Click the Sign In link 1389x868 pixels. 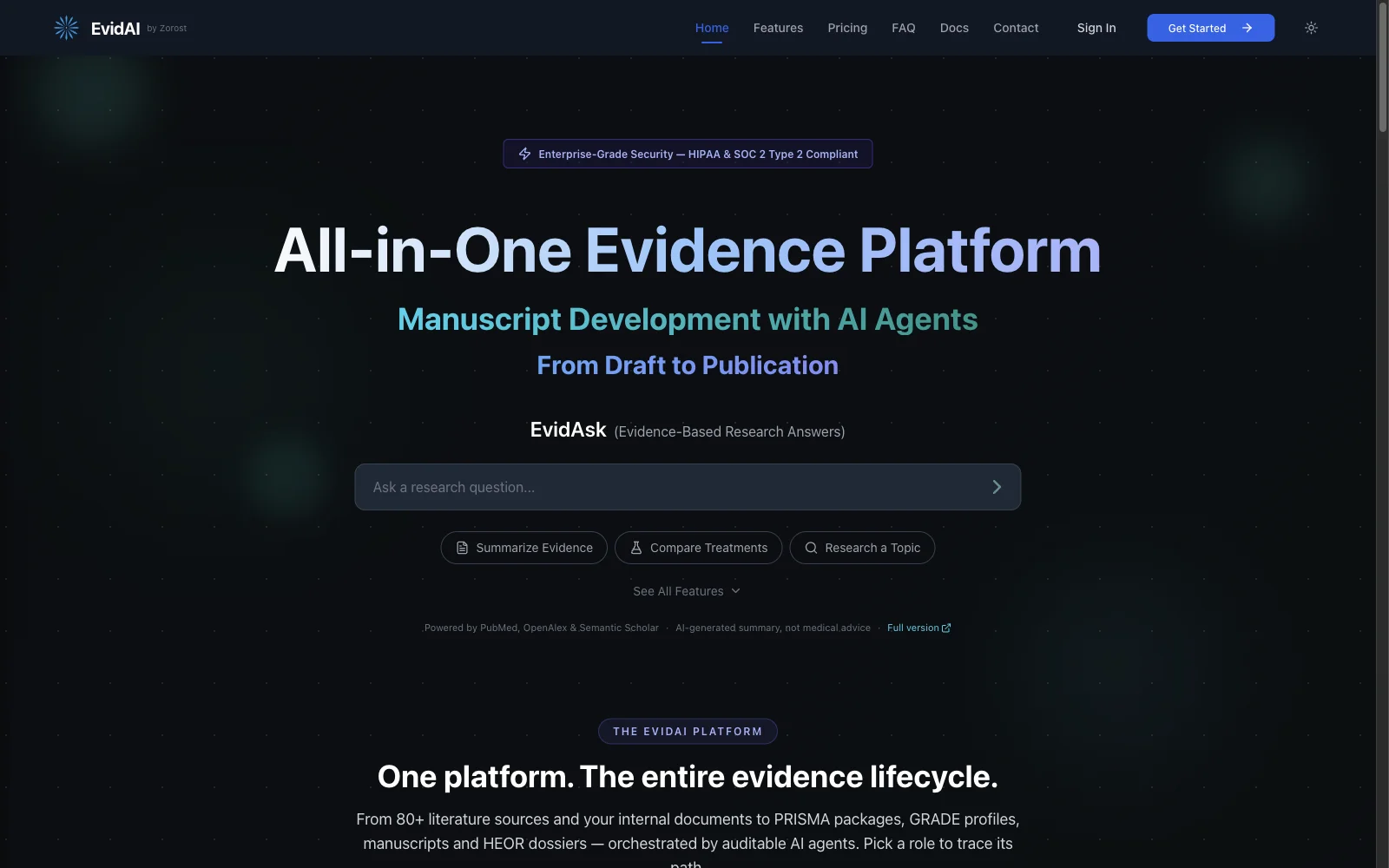click(x=1096, y=28)
